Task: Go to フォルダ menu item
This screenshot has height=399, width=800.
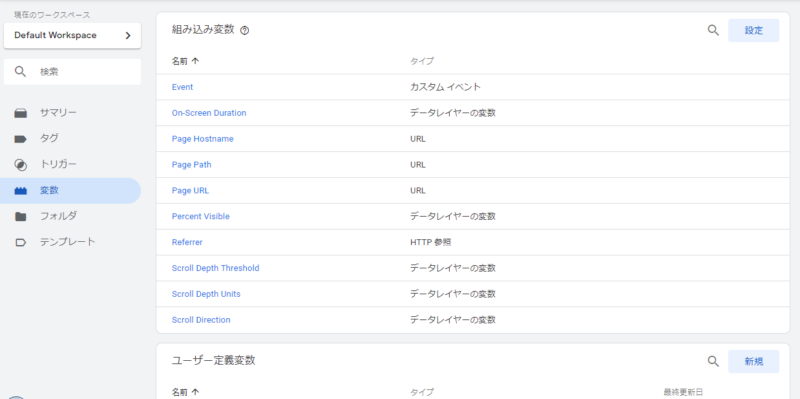Action: click(70, 216)
